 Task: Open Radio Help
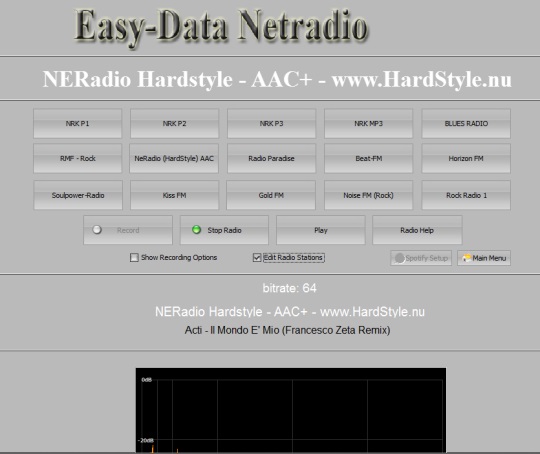pos(417,230)
